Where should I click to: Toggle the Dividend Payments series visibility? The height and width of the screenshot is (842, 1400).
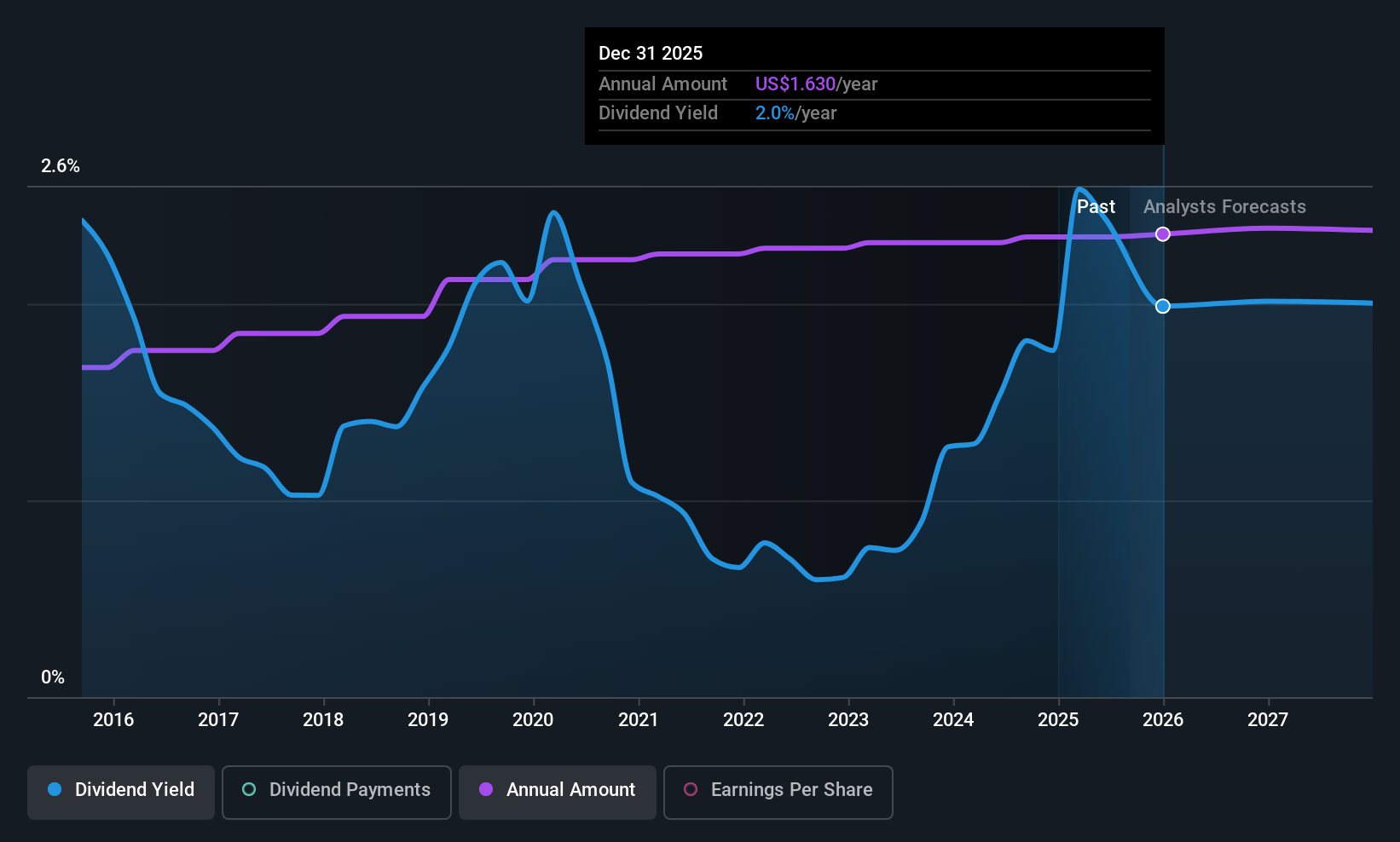336,792
